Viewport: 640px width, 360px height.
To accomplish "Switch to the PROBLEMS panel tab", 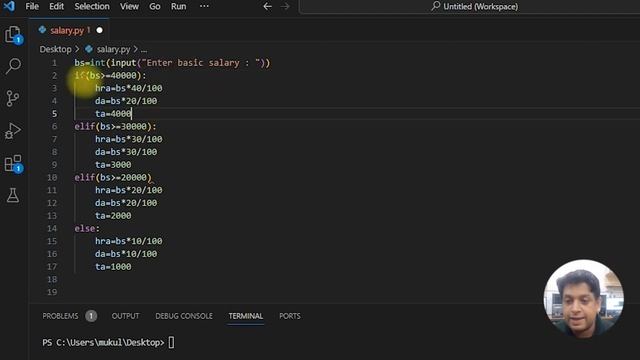I will pyautogui.click(x=60, y=316).
